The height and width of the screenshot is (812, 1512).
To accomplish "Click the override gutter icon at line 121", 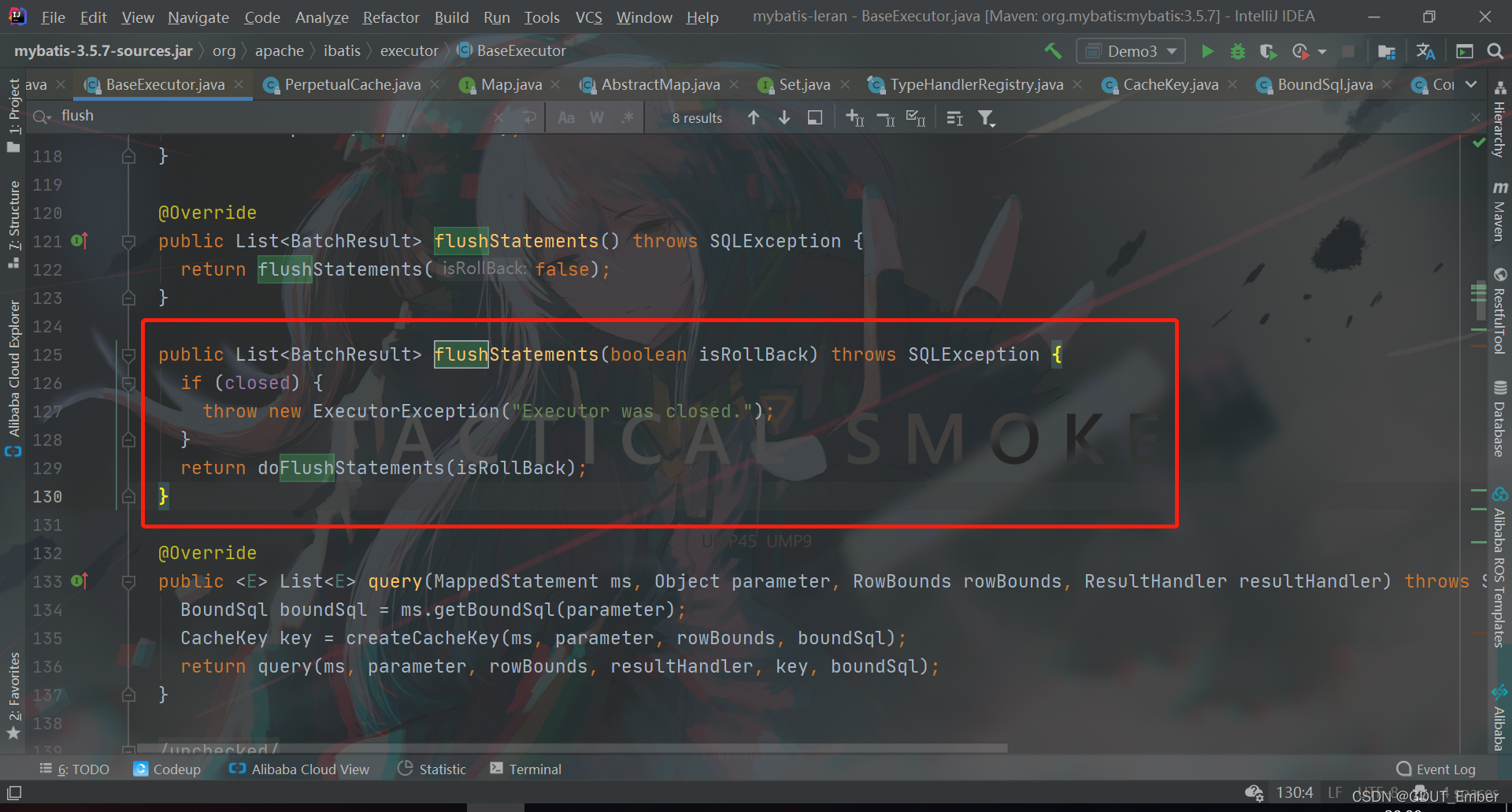I will (x=79, y=240).
